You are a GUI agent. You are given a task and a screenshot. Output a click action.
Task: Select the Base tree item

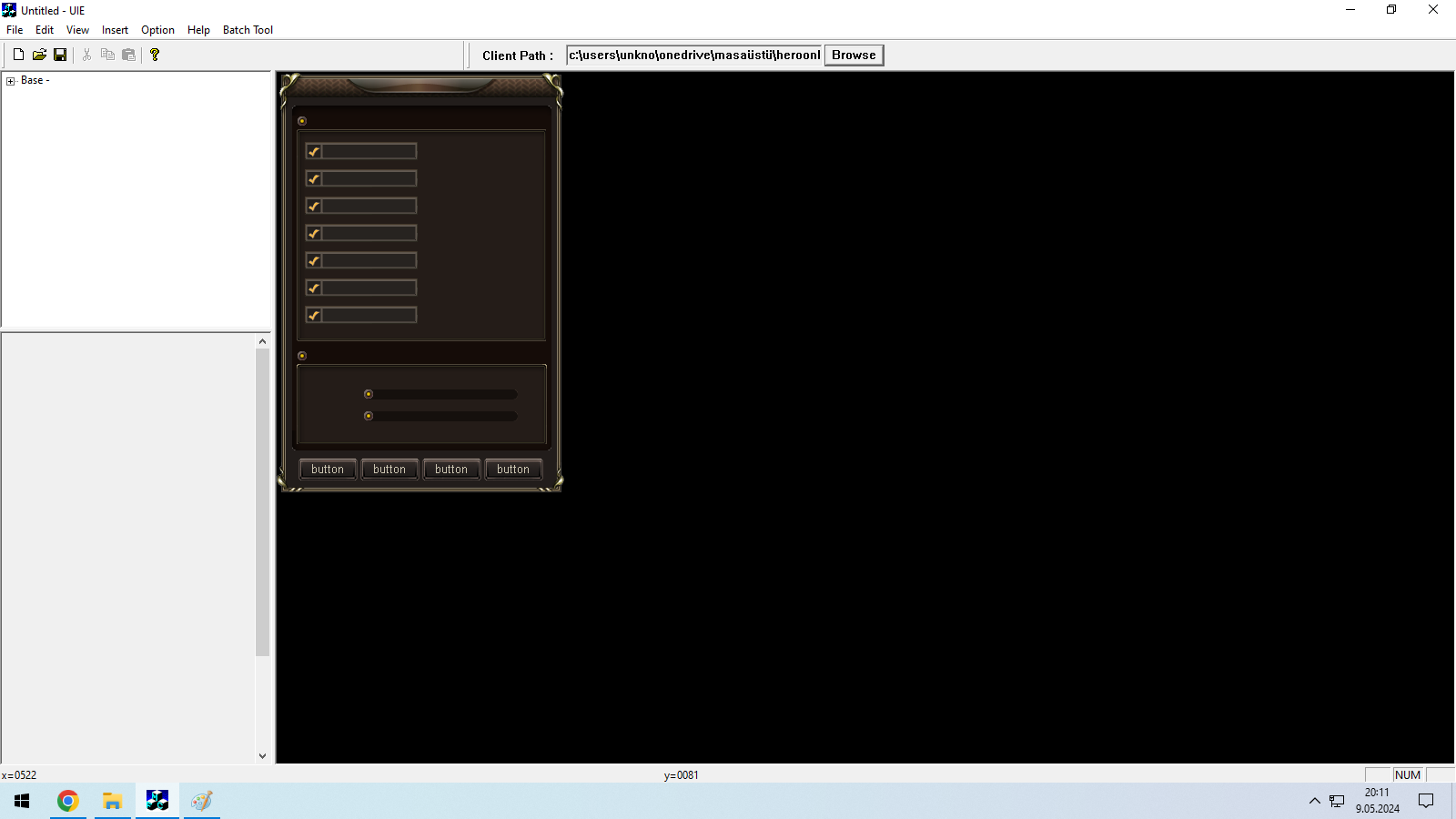pyautogui.click(x=35, y=81)
